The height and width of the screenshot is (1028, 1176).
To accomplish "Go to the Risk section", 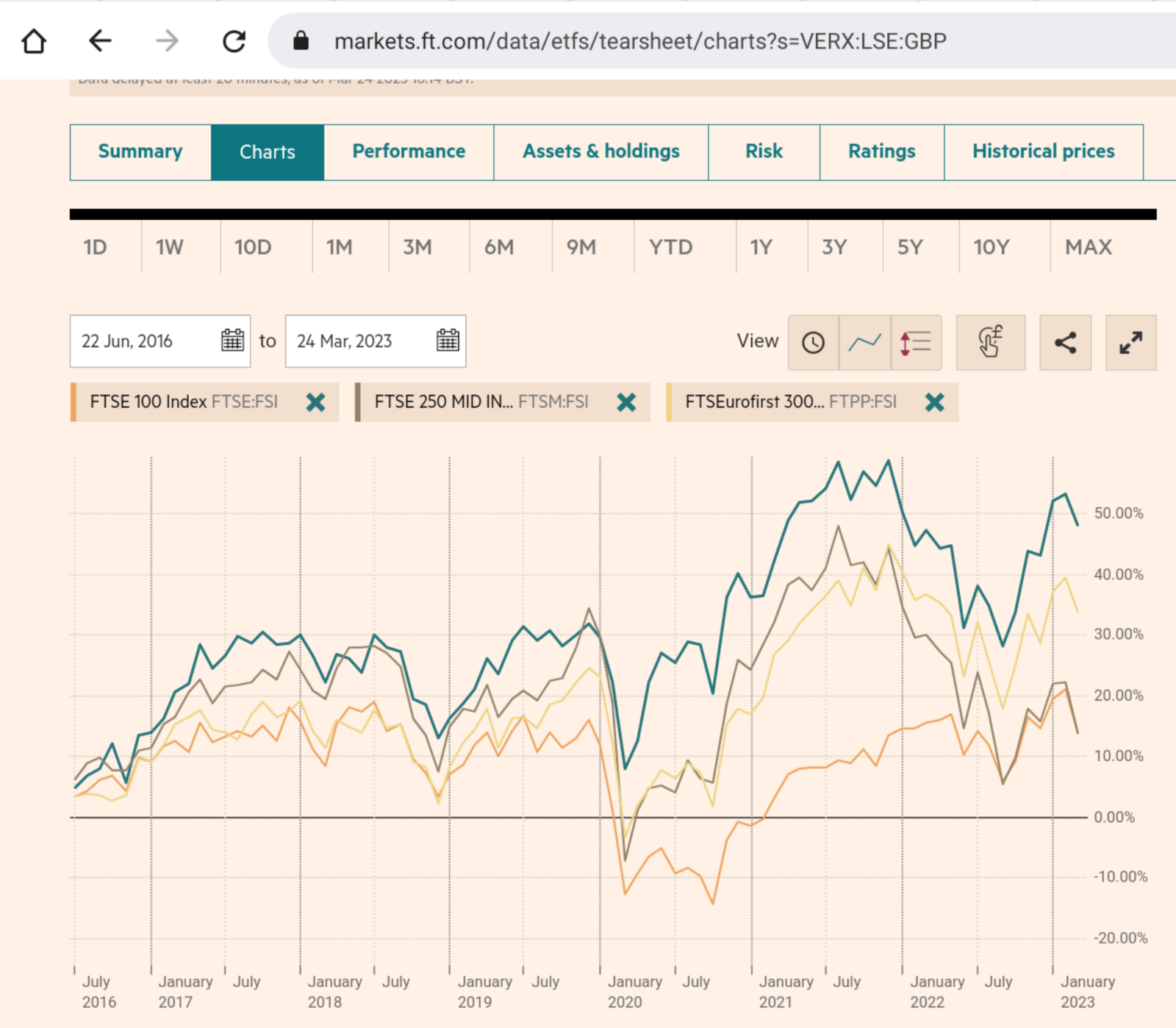I will [x=764, y=151].
